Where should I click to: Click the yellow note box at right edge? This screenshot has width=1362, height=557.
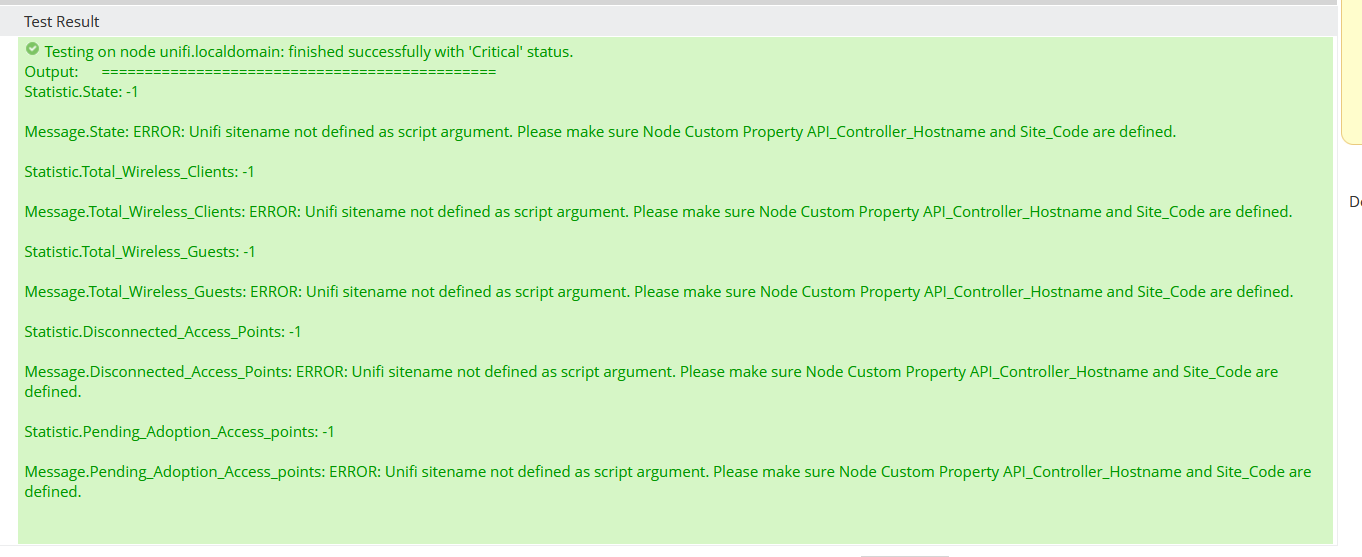[1351, 70]
